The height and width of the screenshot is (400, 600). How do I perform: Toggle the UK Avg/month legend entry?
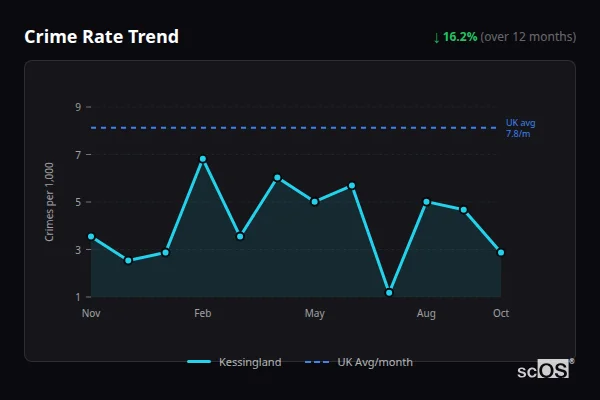[x=359, y=362]
